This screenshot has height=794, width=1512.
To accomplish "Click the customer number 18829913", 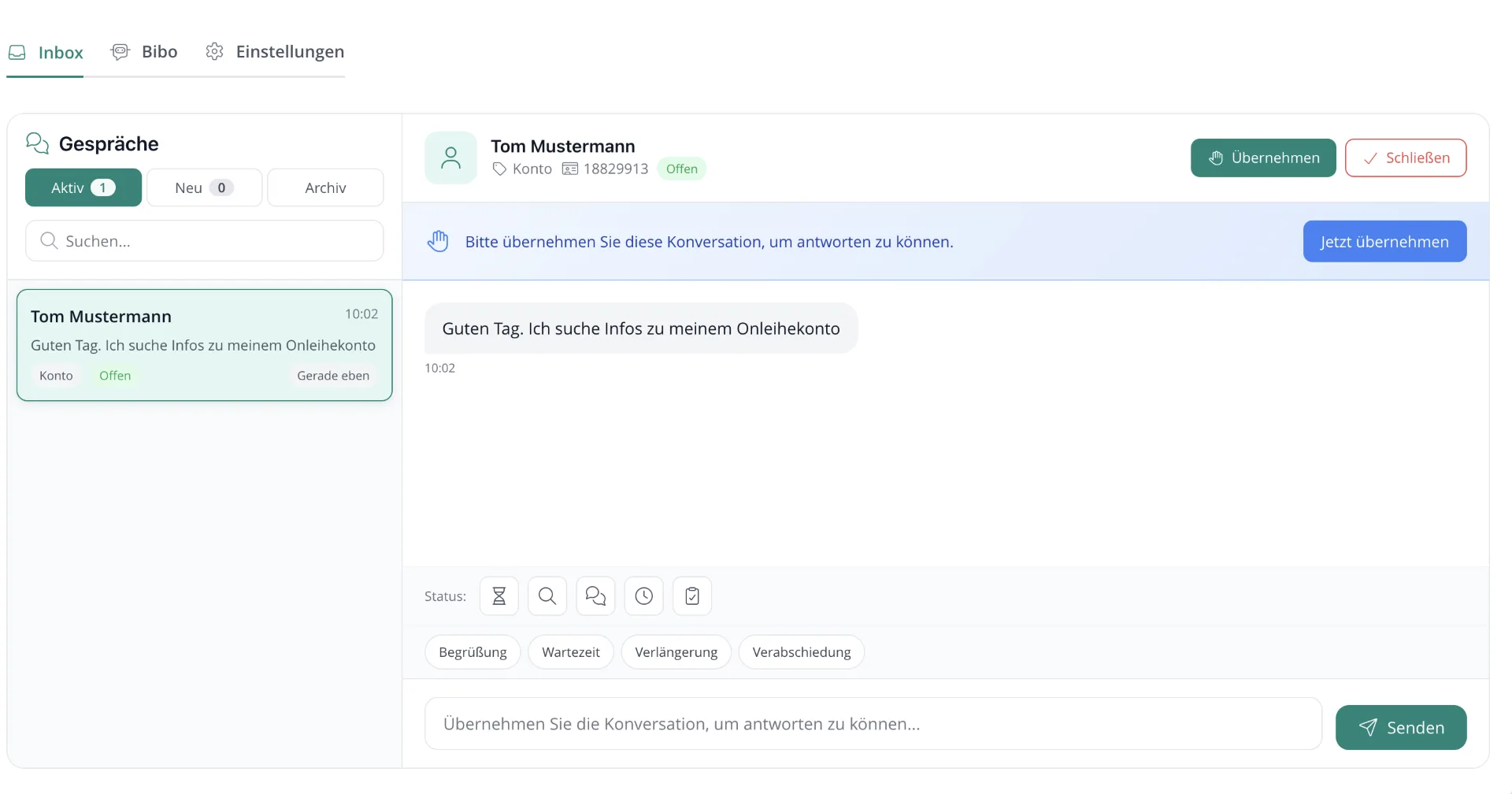I will tap(616, 169).
